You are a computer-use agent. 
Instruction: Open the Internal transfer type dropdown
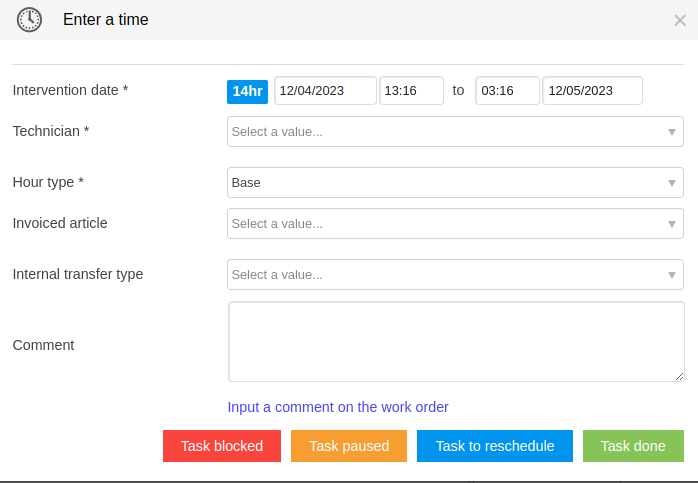(455, 275)
